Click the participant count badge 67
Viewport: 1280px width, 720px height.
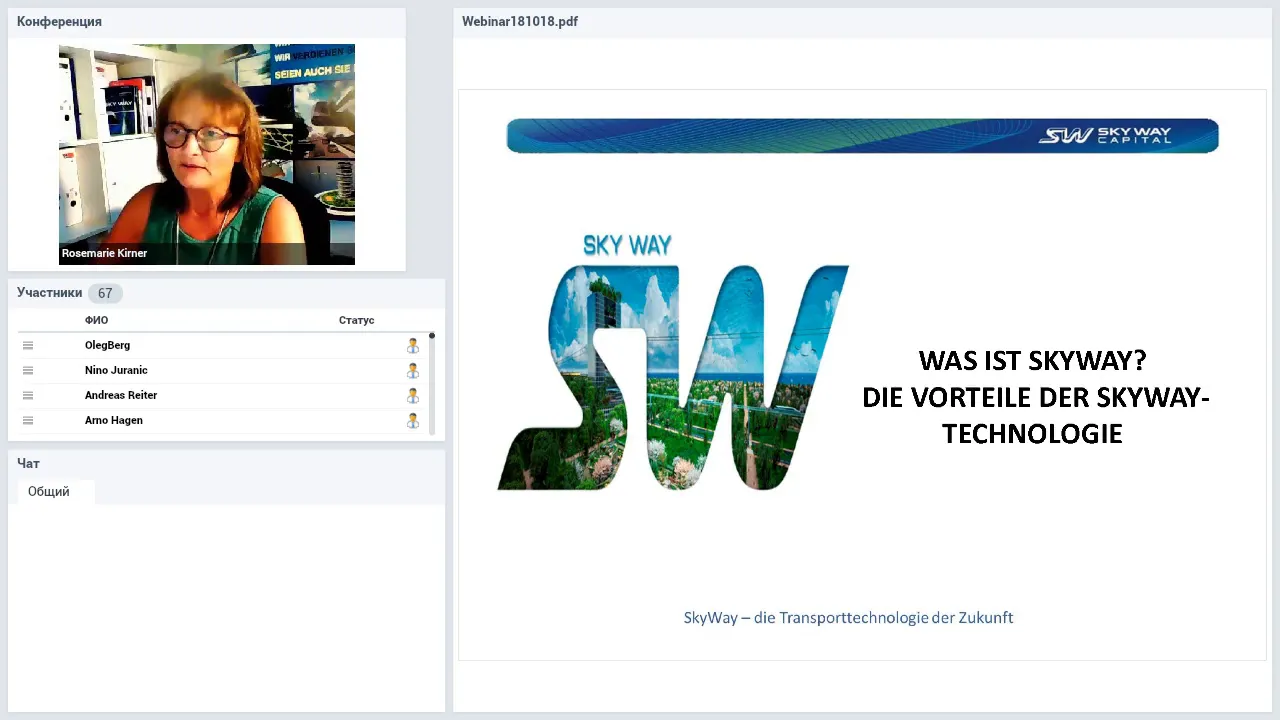pos(105,293)
